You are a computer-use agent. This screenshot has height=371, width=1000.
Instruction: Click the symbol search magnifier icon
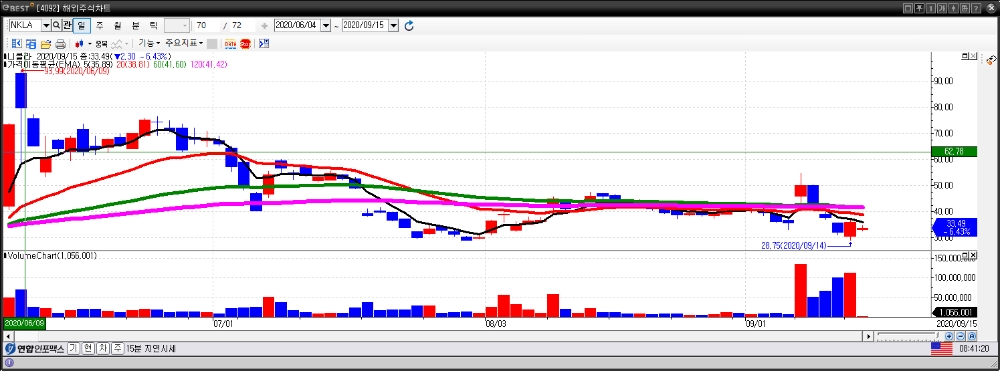[x=57, y=25]
